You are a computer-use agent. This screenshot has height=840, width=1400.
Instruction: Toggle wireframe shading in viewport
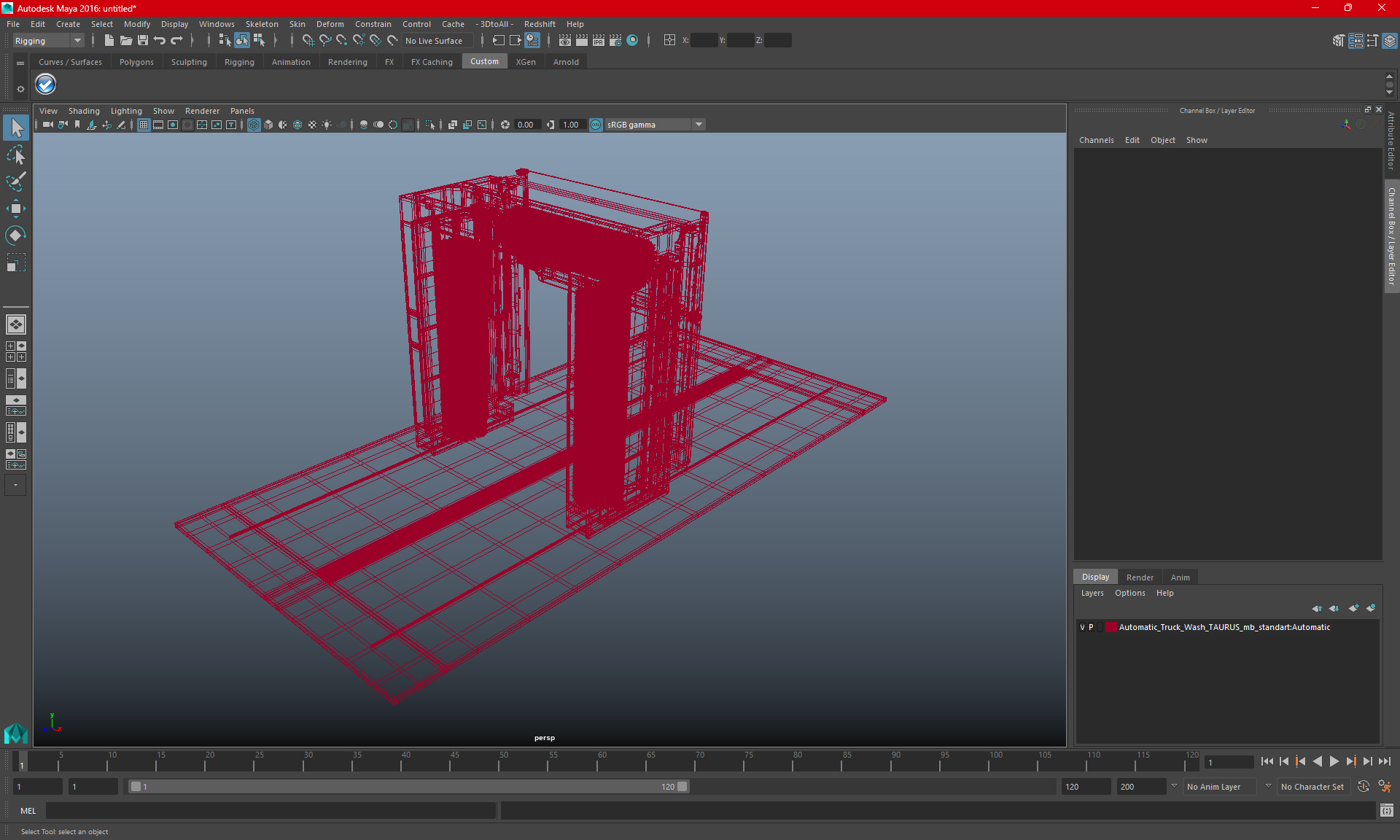254,125
